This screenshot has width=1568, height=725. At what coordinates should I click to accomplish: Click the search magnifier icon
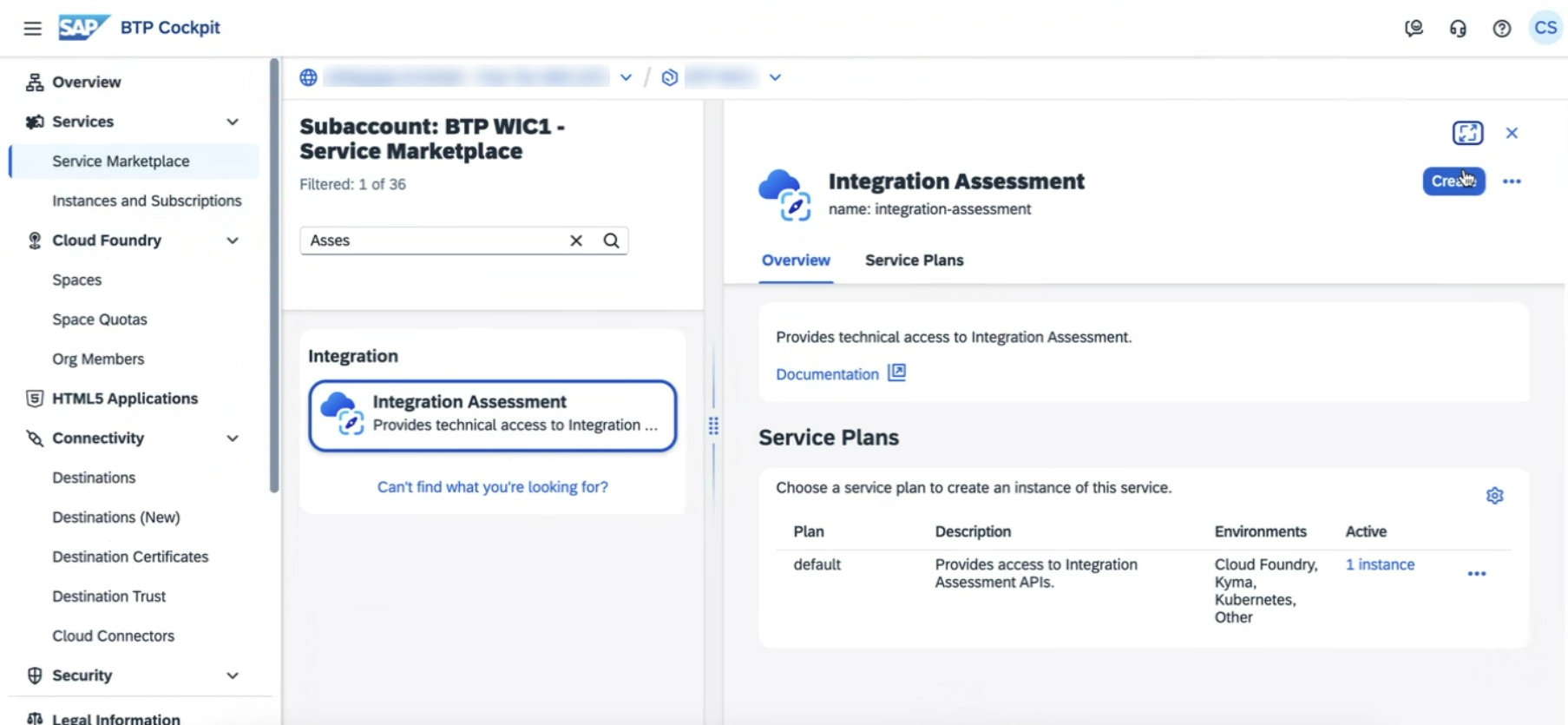coord(611,241)
